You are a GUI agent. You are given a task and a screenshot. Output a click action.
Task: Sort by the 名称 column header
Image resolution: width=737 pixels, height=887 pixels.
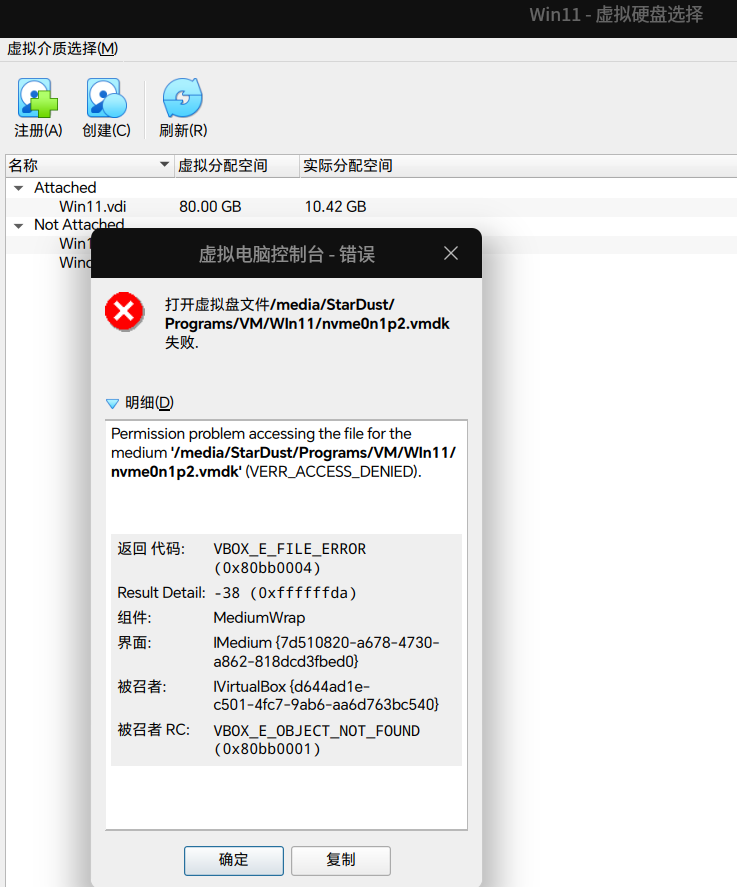[x=88, y=165]
